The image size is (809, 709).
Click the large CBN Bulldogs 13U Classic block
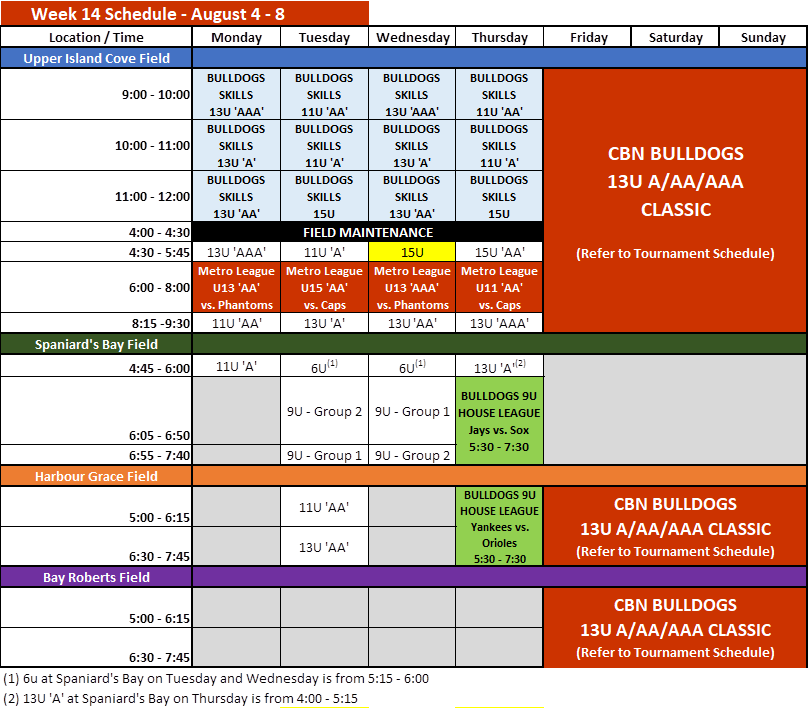point(675,201)
